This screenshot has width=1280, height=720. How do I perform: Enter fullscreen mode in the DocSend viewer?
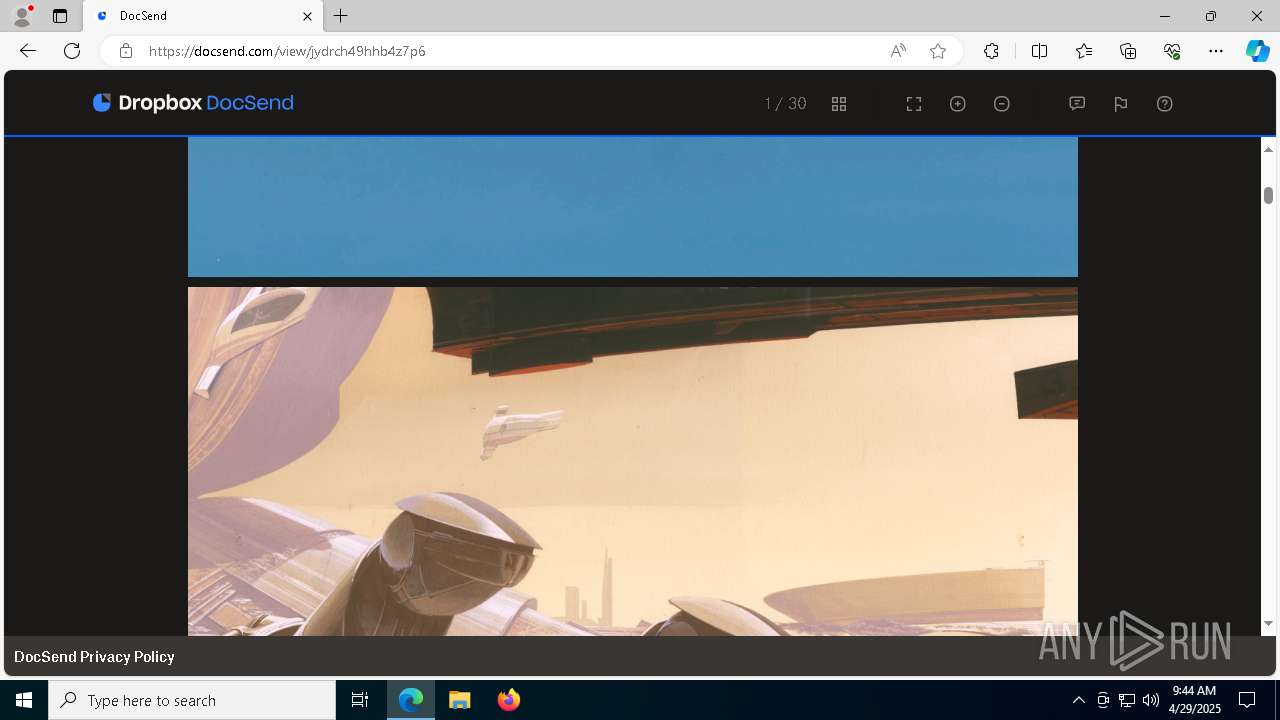click(914, 104)
